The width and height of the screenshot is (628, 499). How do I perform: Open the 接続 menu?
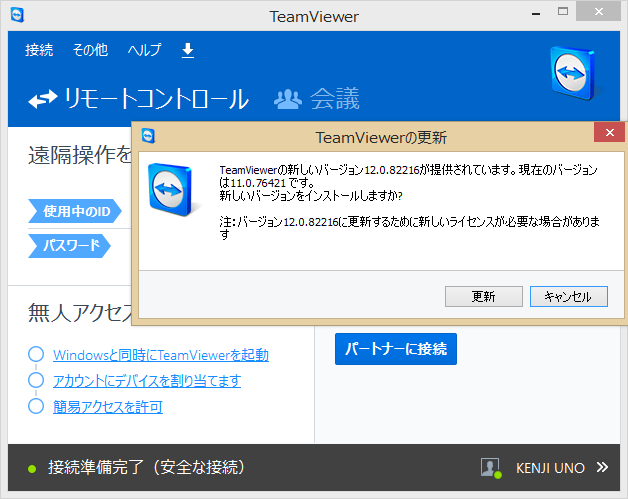(x=39, y=50)
